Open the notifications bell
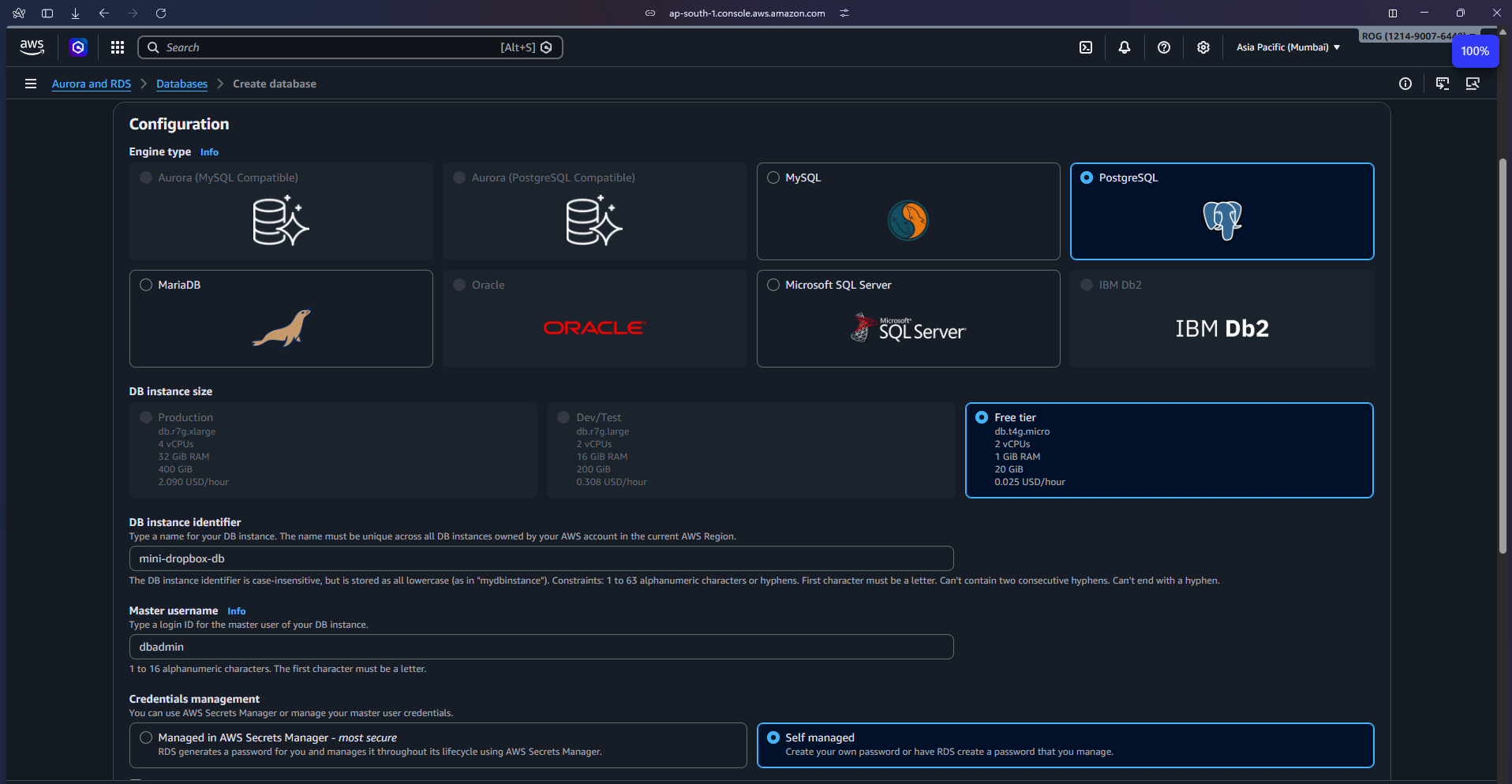Screen dimensions: 1512x784 click(x=1125, y=47)
